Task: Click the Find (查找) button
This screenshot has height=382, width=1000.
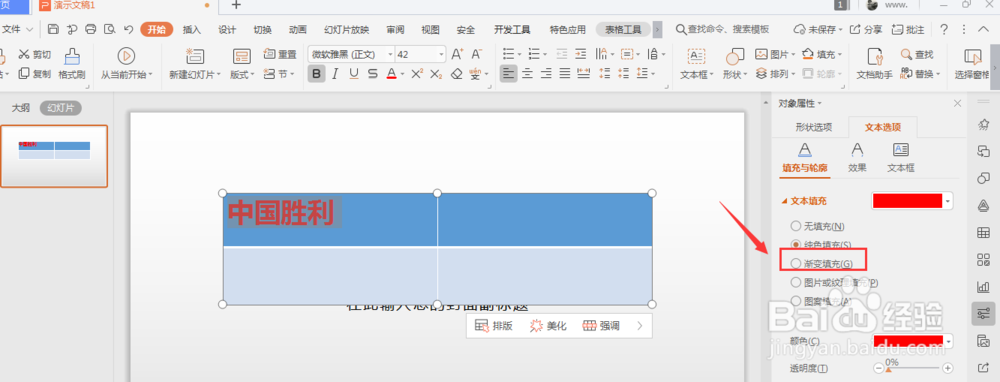Action: click(917, 54)
